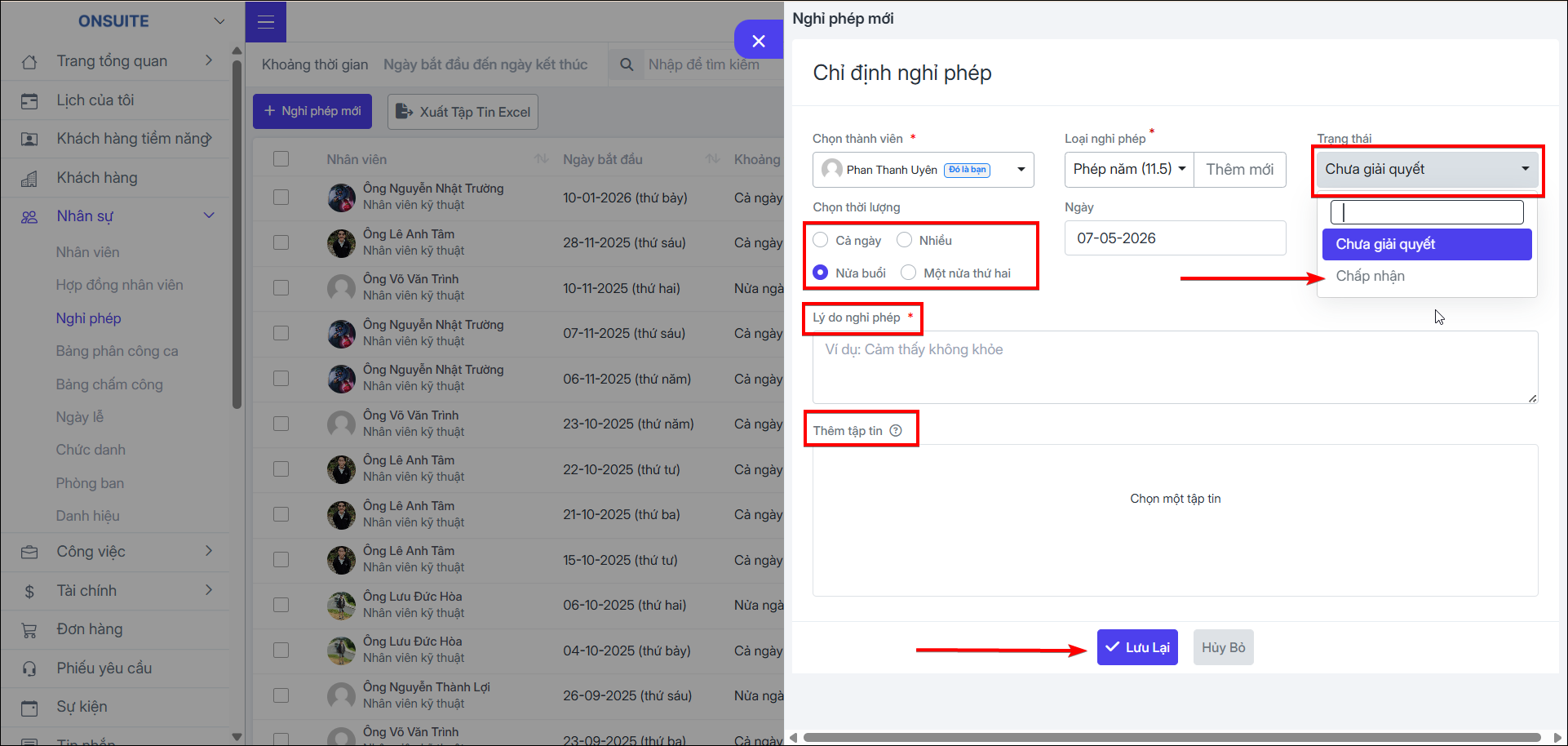Open Bảng chấm công in sidebar

tap(109, 384)
